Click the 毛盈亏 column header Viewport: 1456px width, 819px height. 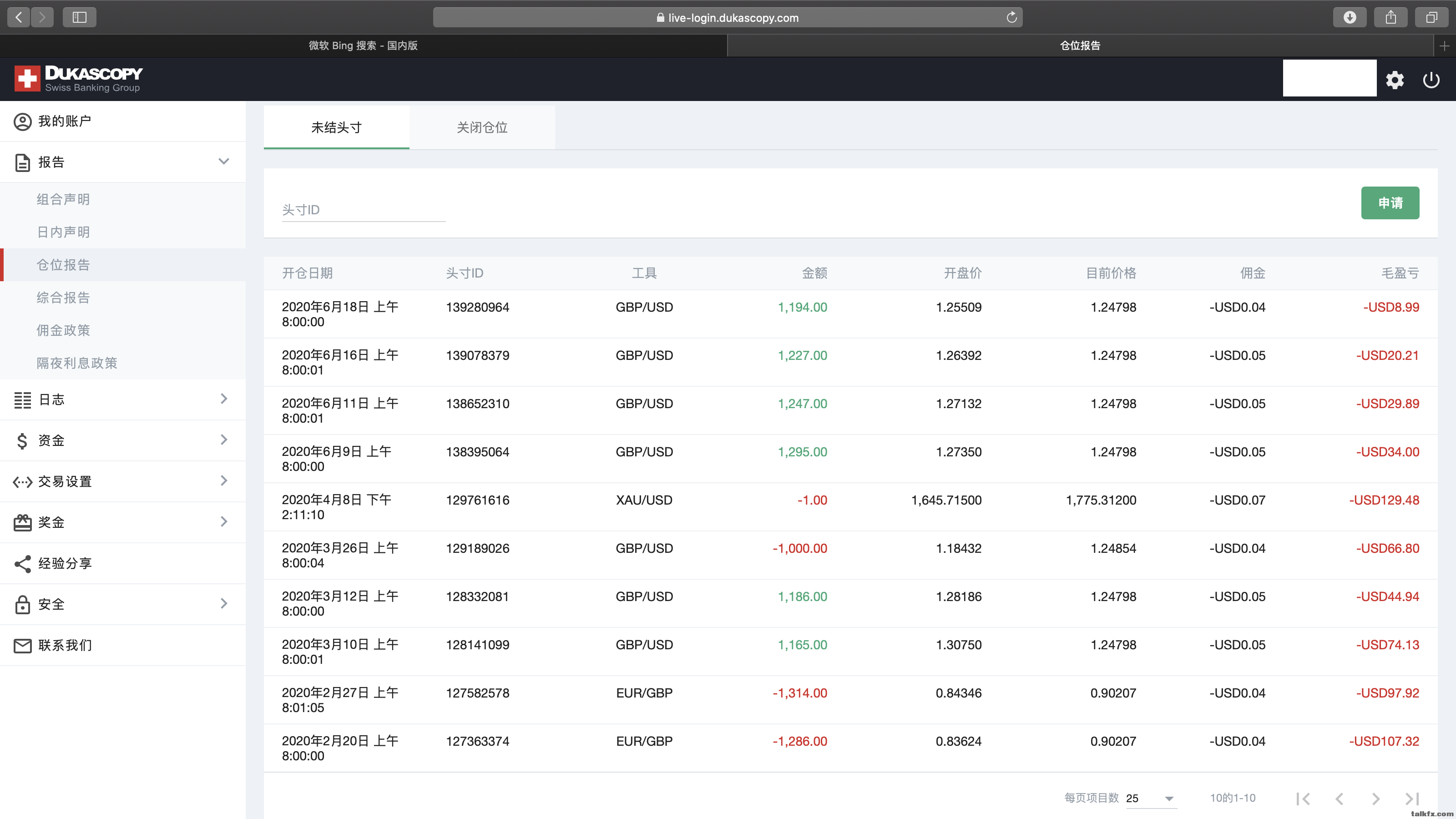point(1400,273)
